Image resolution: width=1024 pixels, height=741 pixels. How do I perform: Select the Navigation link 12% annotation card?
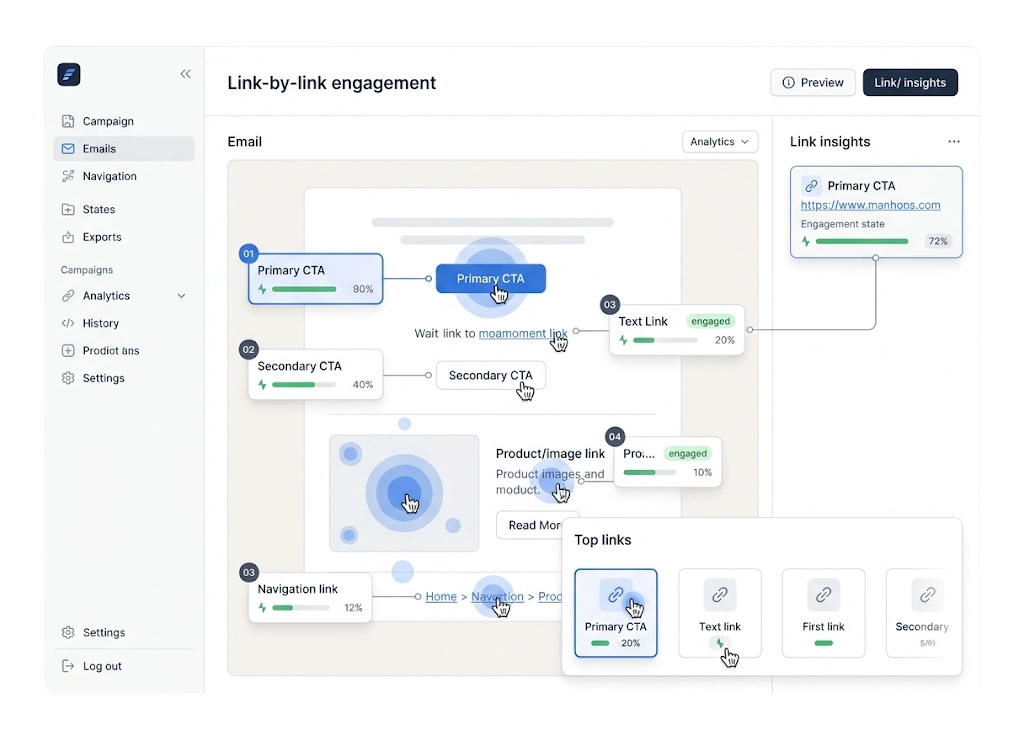(x=310, y=598)
